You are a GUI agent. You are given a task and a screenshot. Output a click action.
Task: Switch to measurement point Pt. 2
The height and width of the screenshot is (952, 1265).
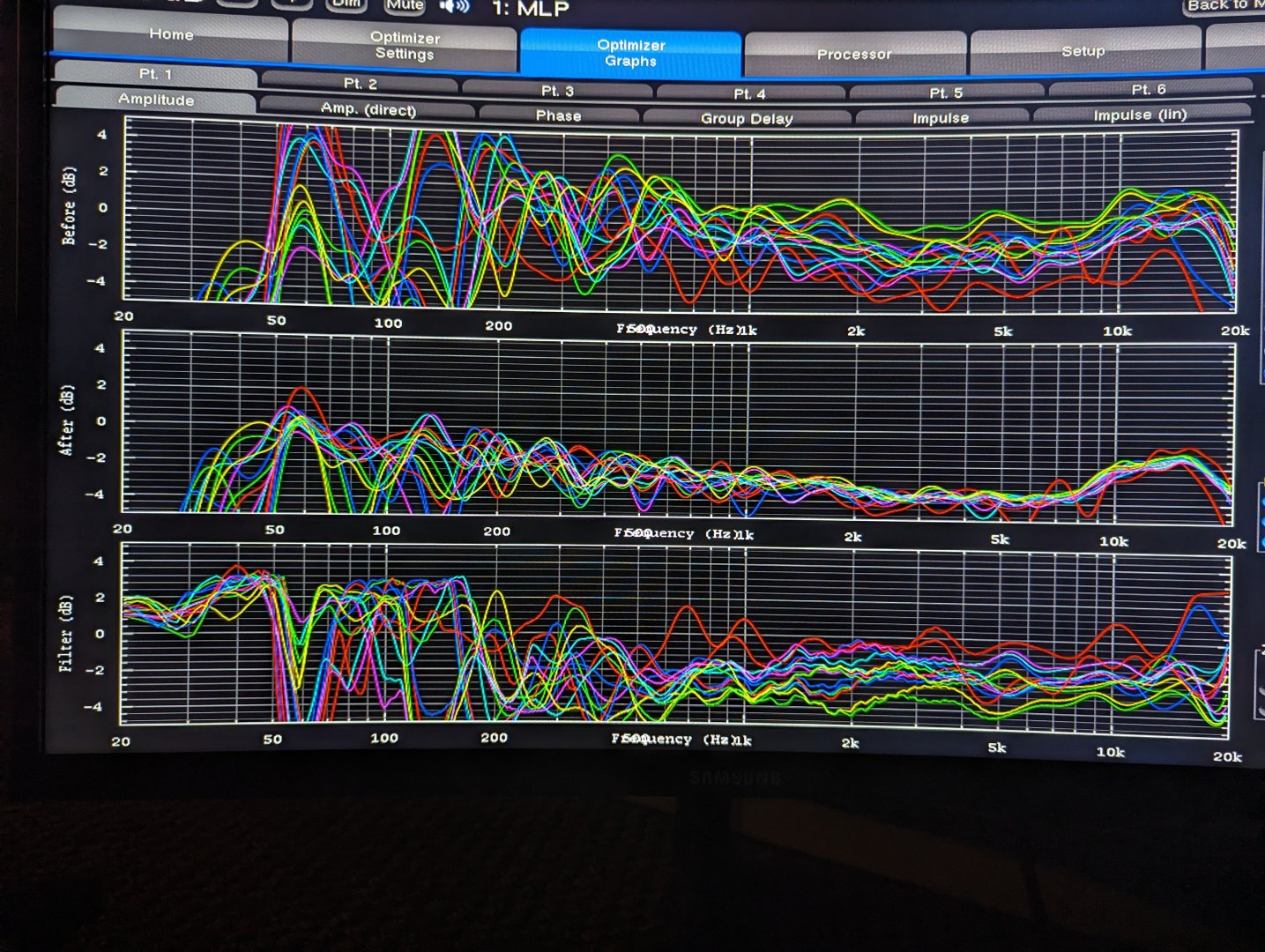(360, 84)
